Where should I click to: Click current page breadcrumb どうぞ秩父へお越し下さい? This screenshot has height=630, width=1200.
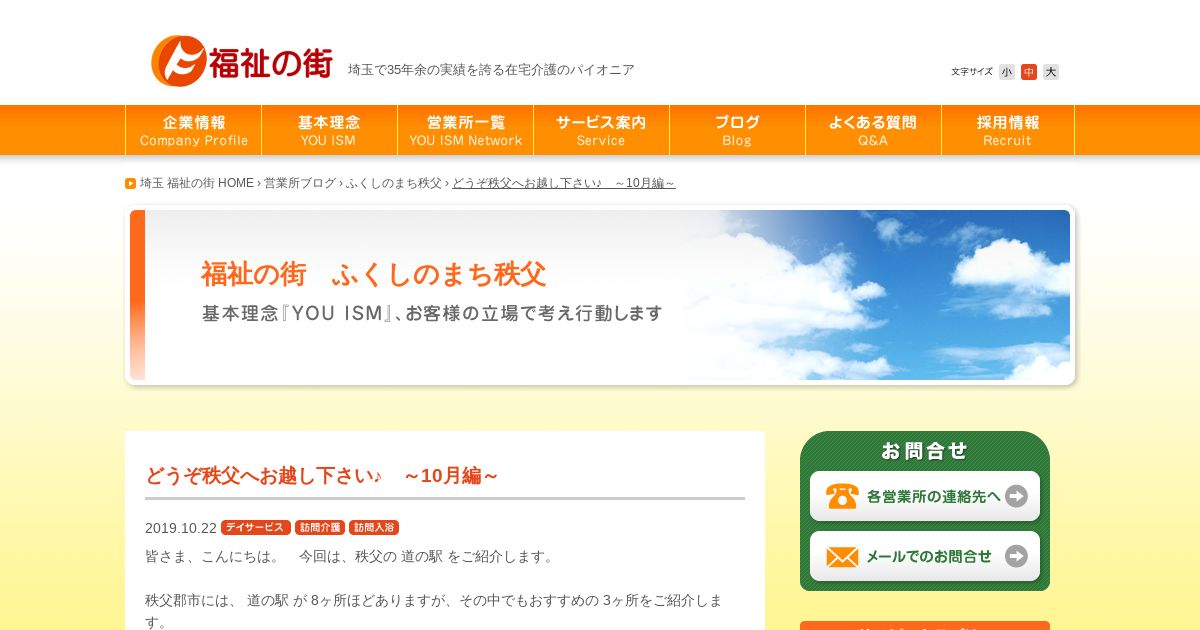pos(564,183)
